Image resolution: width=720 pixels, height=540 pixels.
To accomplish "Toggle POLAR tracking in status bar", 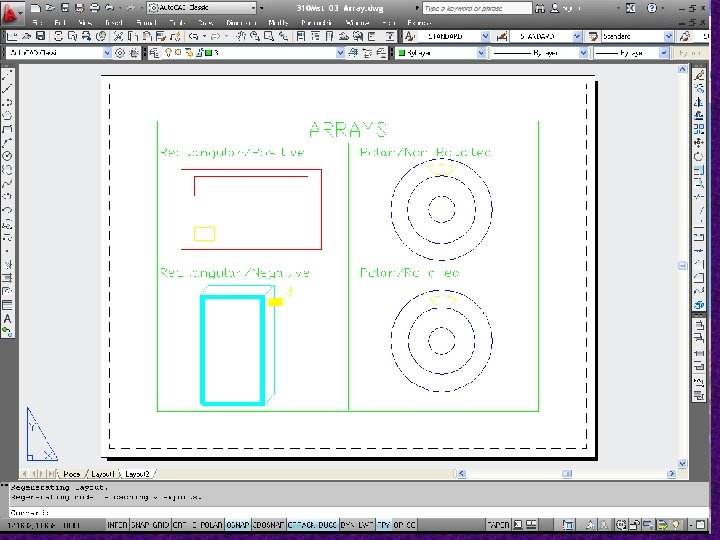I will (x=211, y=524).
